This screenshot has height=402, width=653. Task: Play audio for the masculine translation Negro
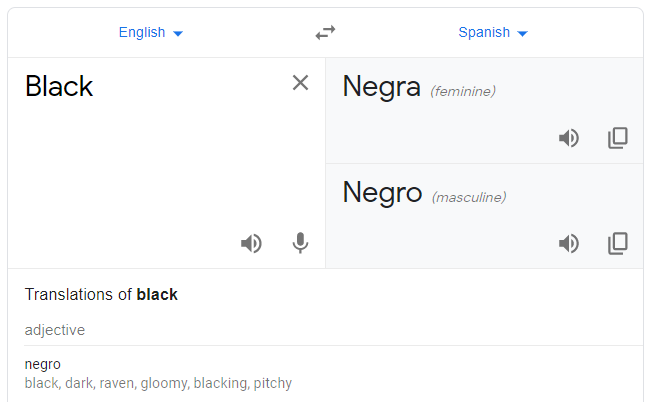pyautogui.click(x=569, y=244)
